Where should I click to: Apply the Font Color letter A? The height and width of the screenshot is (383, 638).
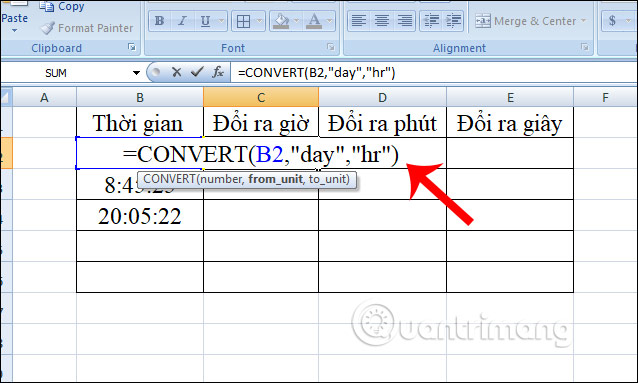pos(313,21)
